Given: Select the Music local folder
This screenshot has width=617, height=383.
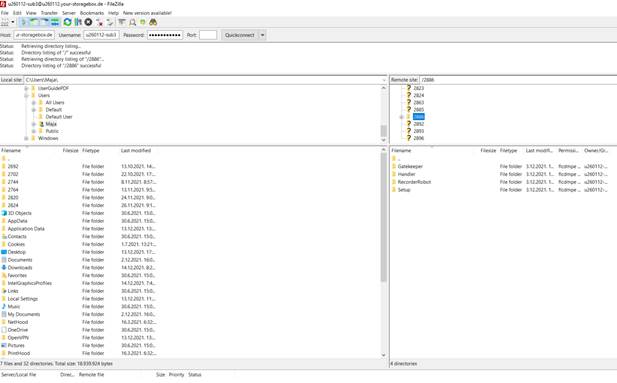Looking at the screenshot, I should 14,306.
